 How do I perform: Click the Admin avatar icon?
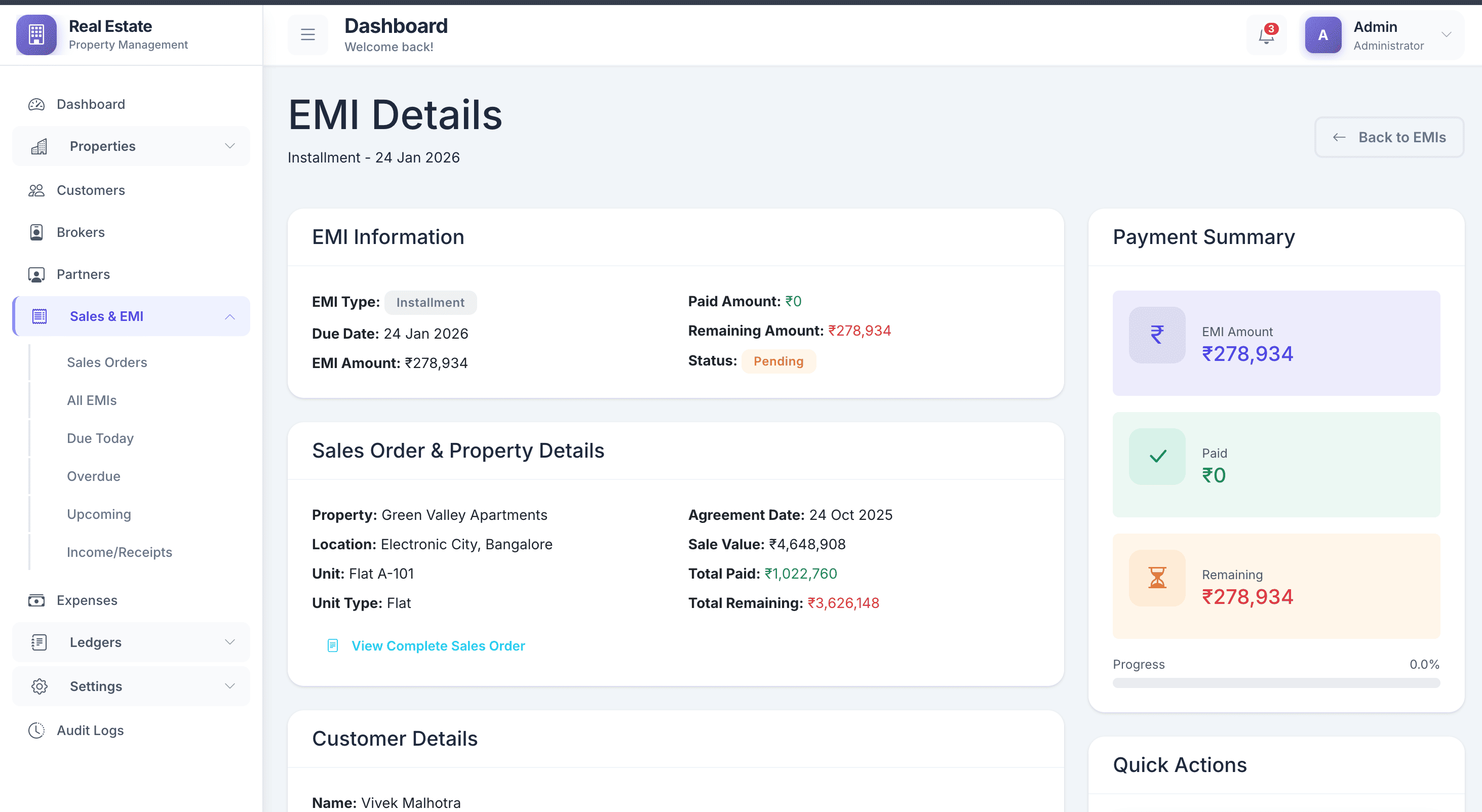pos(1322,35)
